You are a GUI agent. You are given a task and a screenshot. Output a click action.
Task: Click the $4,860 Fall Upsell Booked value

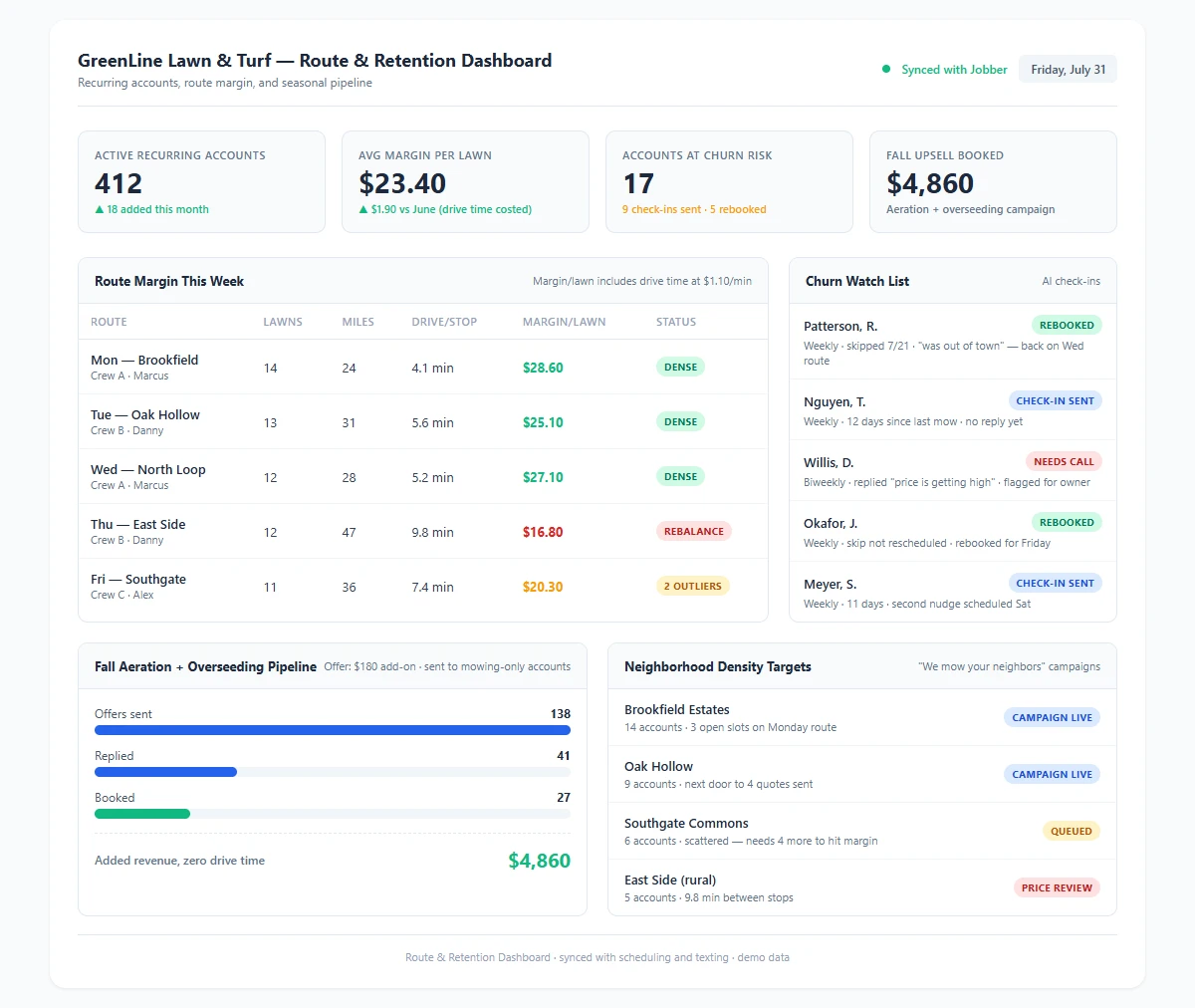930,183
